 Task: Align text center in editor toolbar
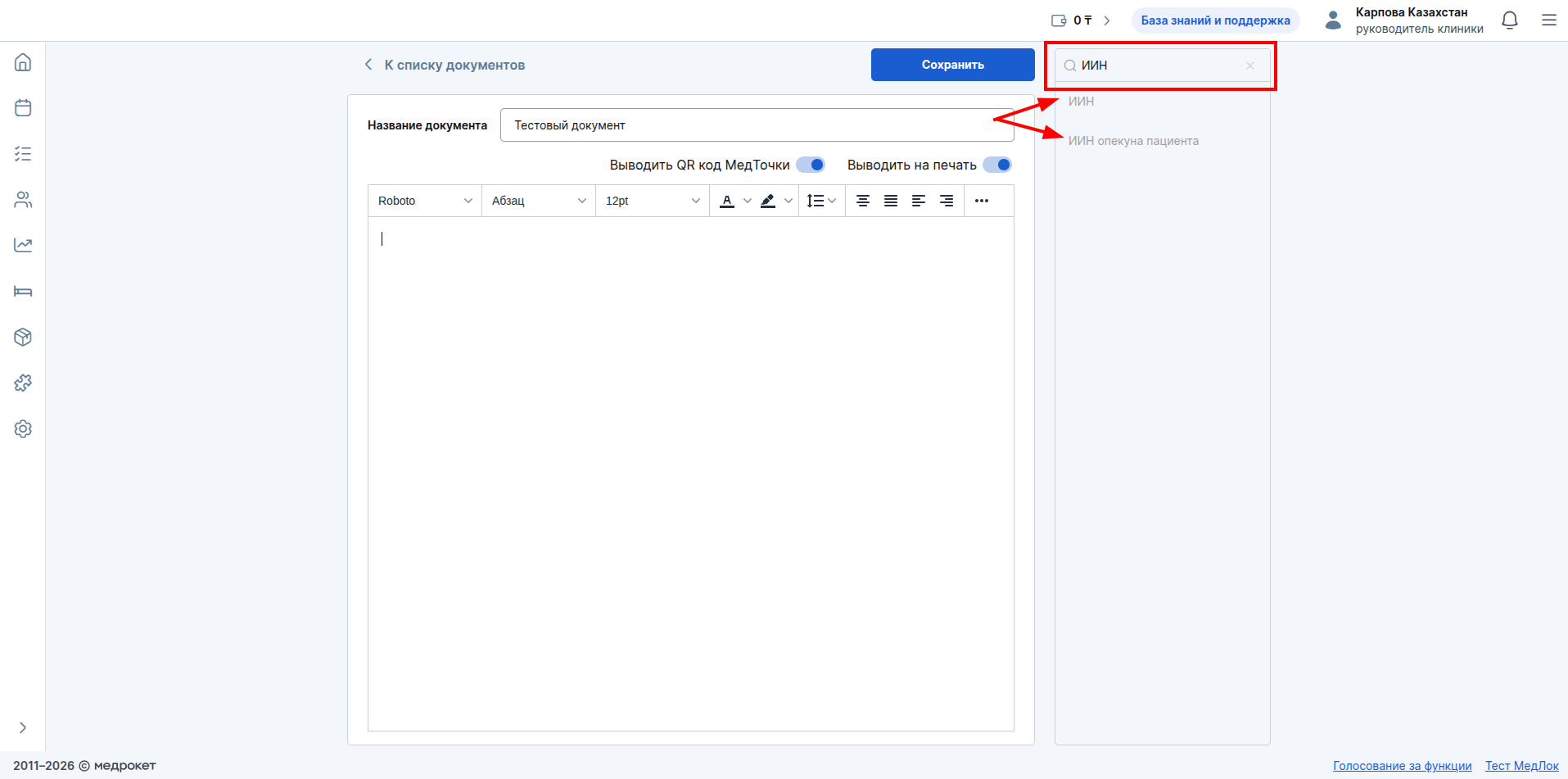point(863,201)
